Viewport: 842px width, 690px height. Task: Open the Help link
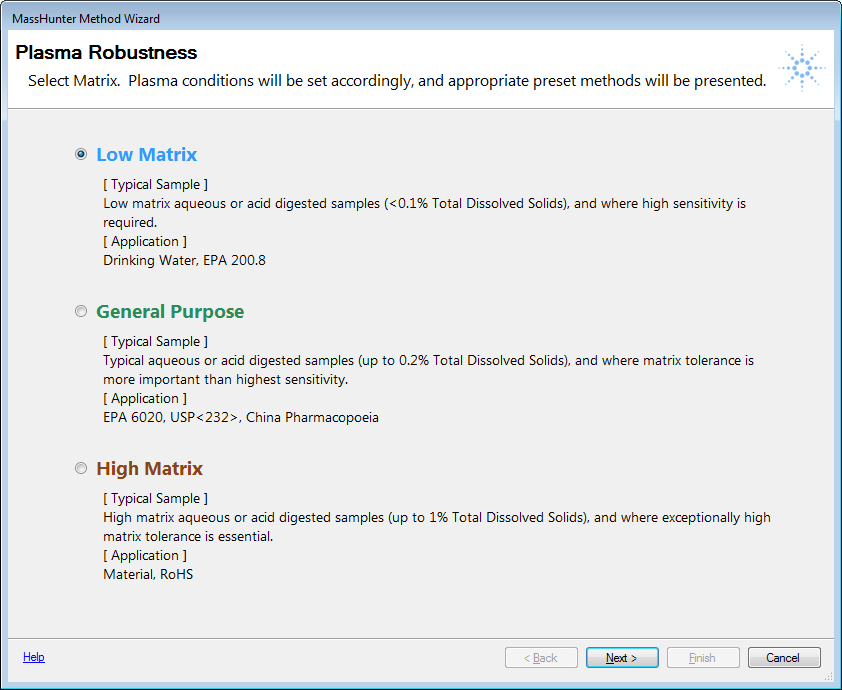click(34, 657)
